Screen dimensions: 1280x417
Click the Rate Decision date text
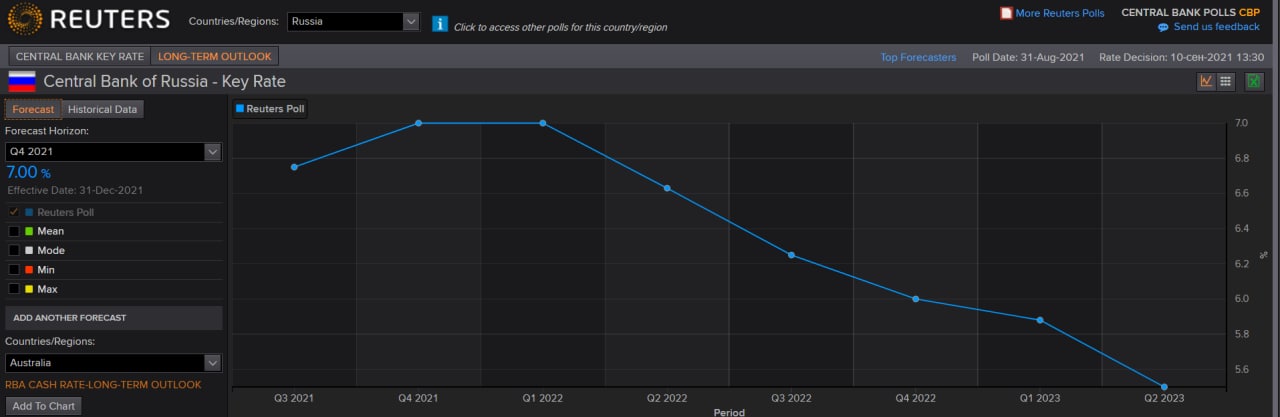1182,57
